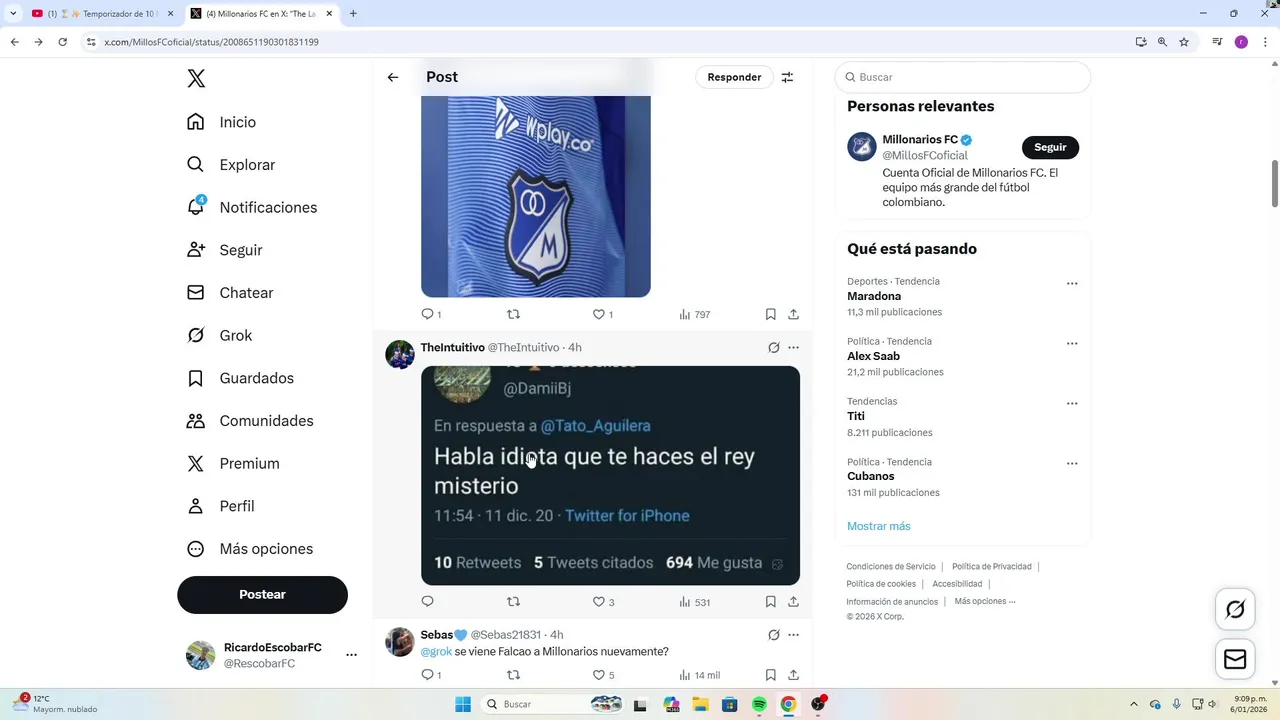The width and height of the screenshot is (1280, 720).
Task: Open the floating messages envelope button
Action: (x=1235, y=659)
